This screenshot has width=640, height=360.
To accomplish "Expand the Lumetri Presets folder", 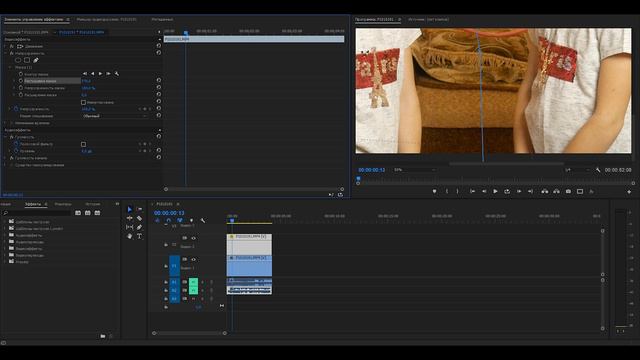I will 4,229.
